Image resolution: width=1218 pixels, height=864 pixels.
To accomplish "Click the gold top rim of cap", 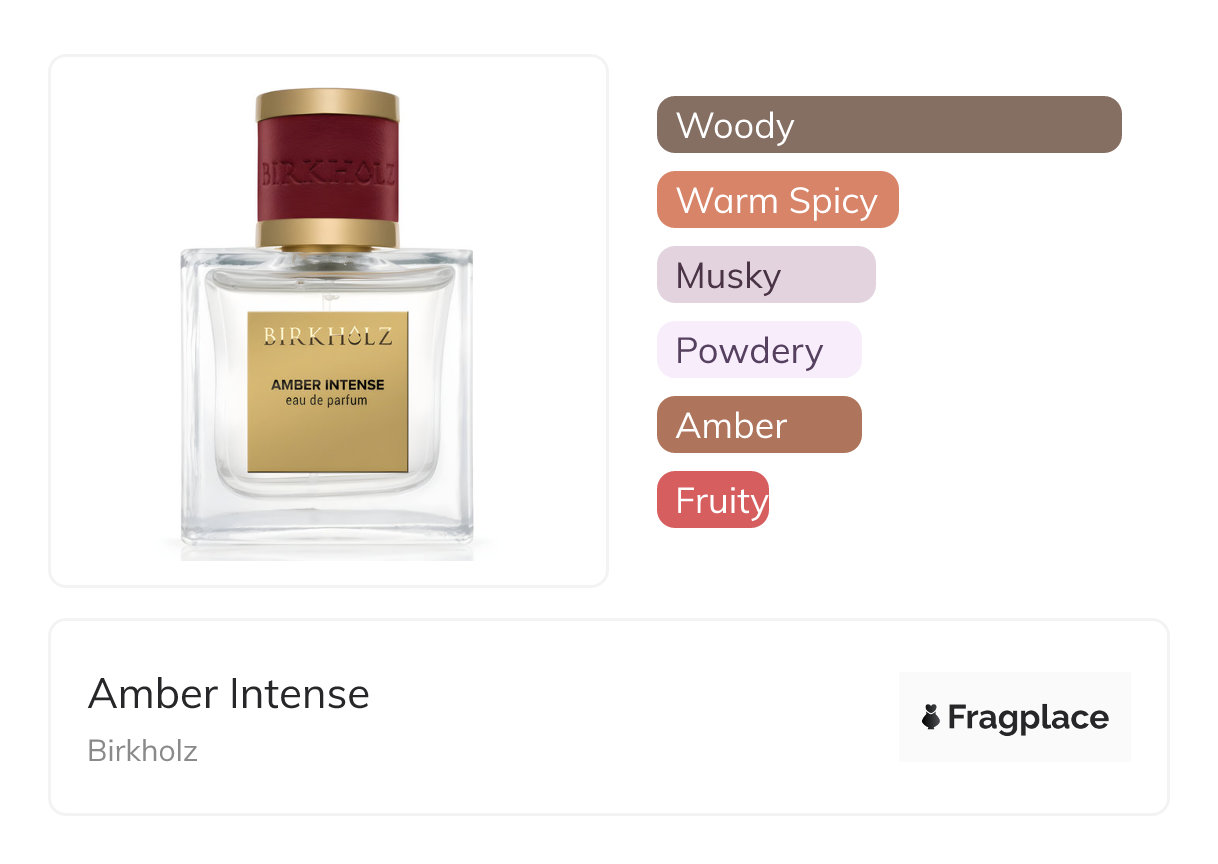I will [328, 104].
